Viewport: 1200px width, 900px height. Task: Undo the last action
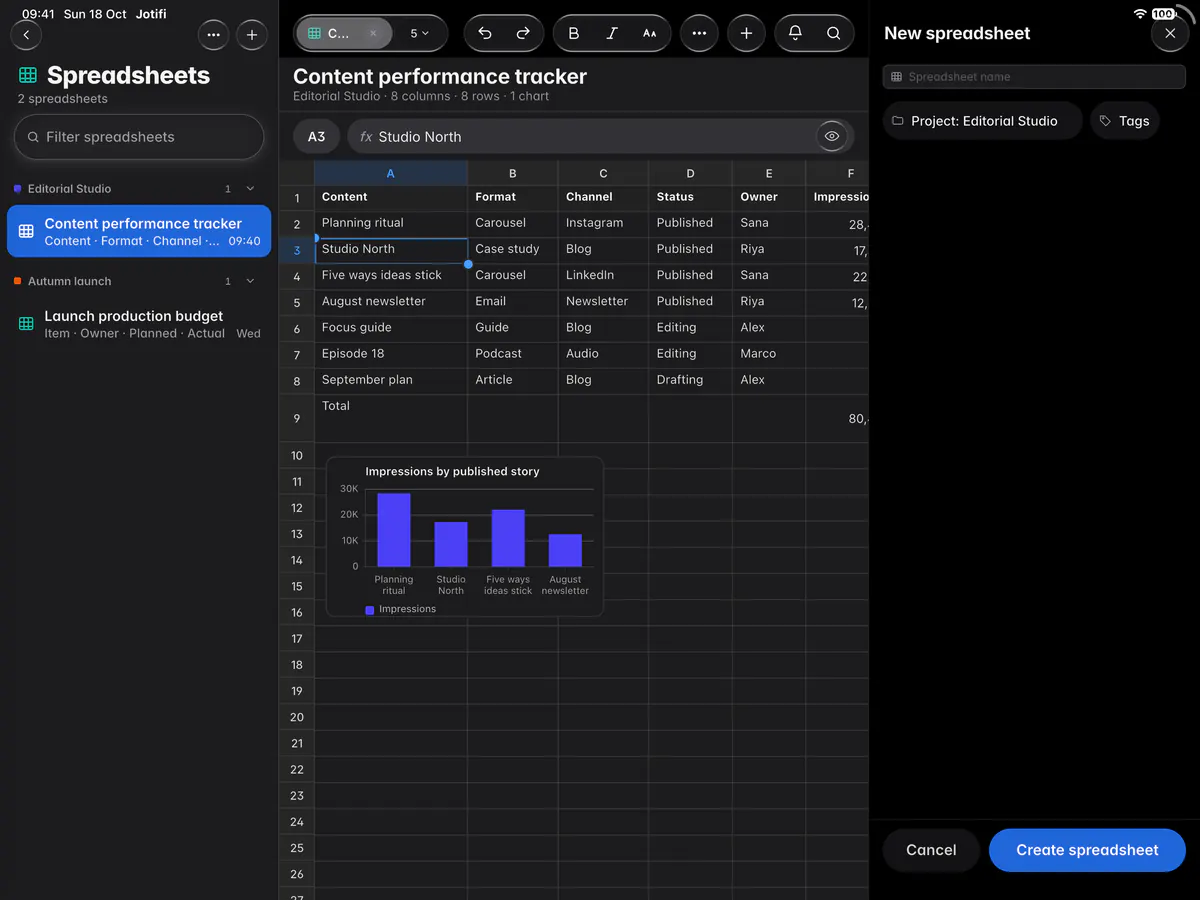[x=485, y=33]
